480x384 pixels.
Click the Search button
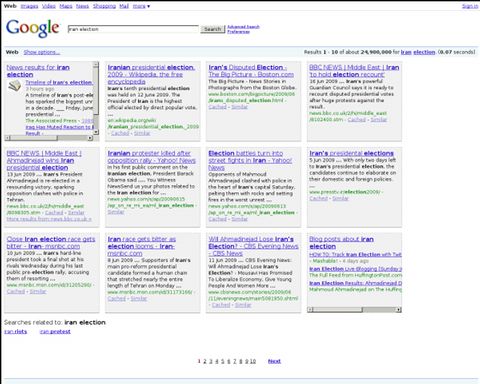pos(213,29)
